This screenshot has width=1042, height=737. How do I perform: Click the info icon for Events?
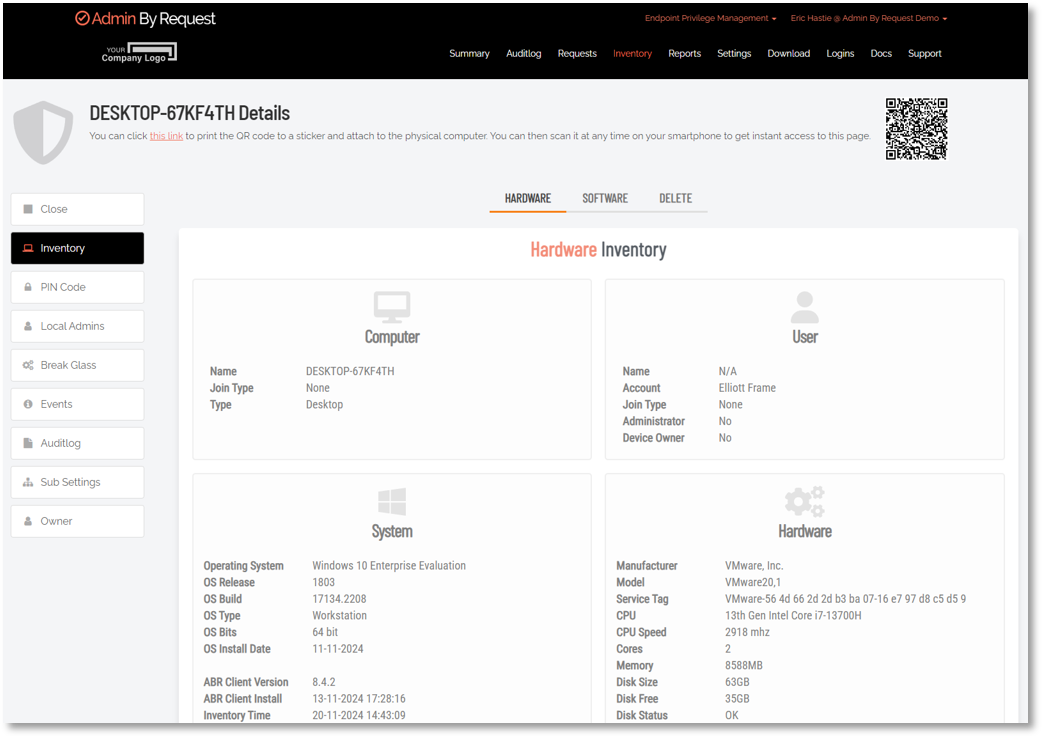(x=28, y=404)
